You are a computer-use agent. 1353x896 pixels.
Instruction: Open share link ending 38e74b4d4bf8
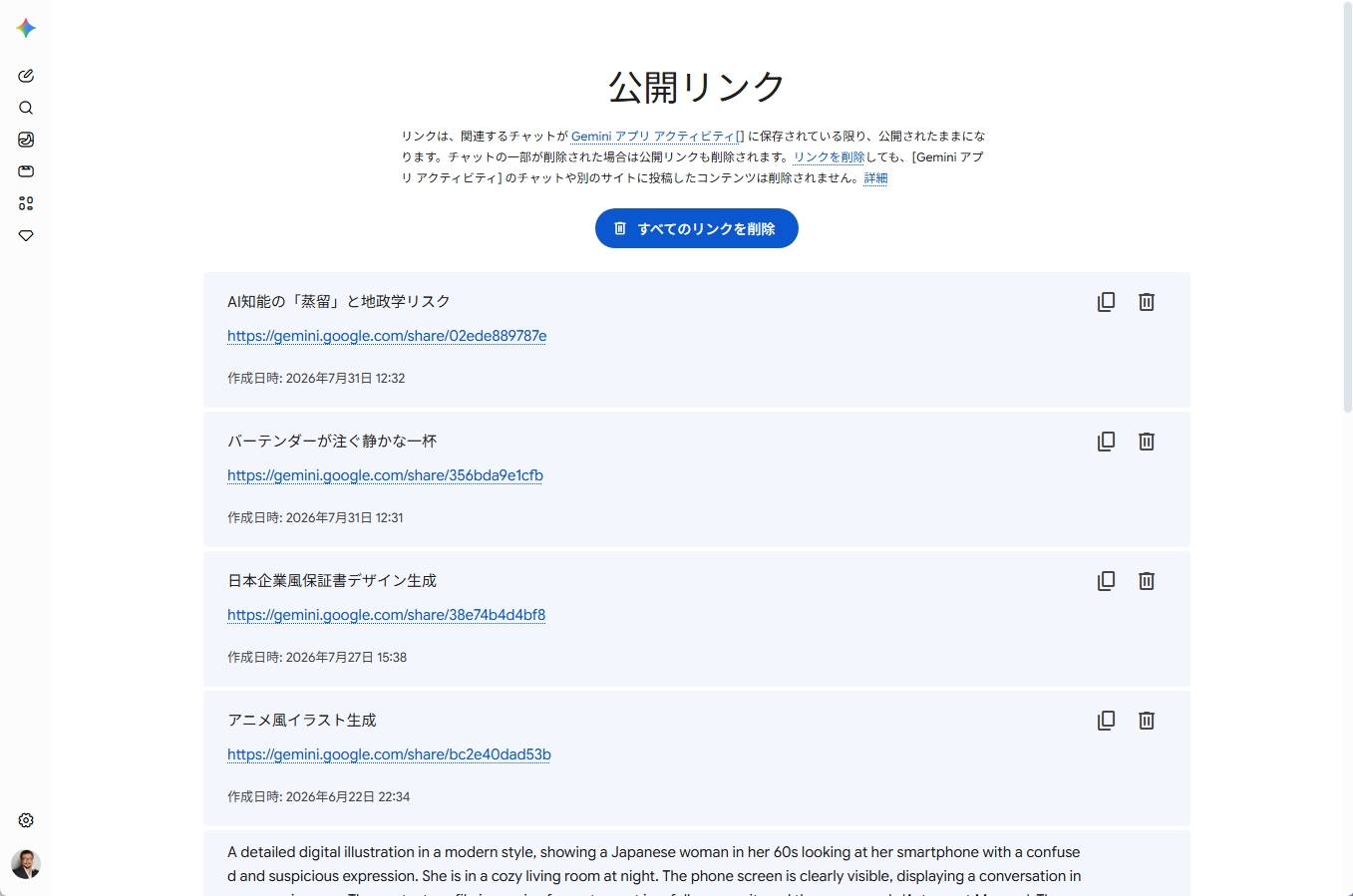pos(386,615)
